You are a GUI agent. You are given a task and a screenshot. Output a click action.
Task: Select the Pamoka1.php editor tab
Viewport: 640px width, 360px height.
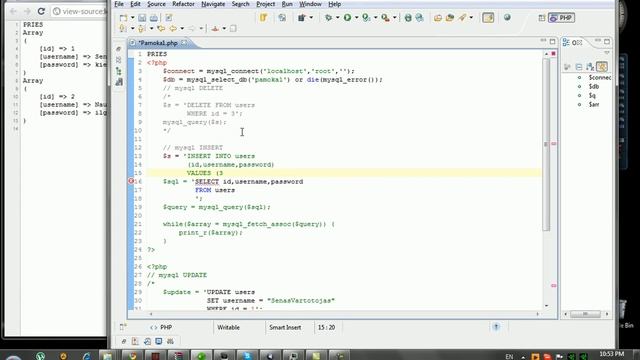tap(157, 43)
